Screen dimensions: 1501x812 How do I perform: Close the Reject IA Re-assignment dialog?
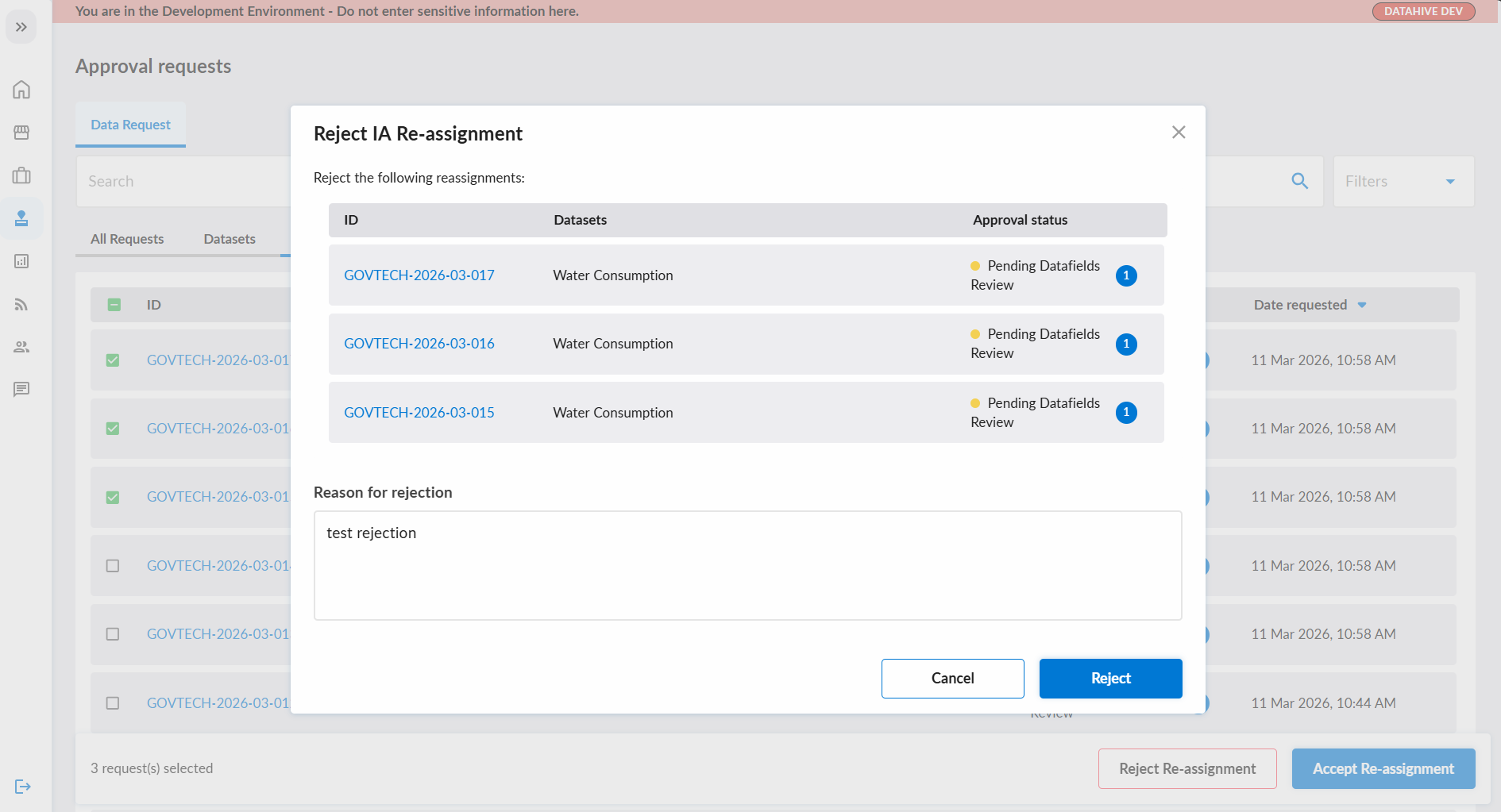click(1179, 133)
